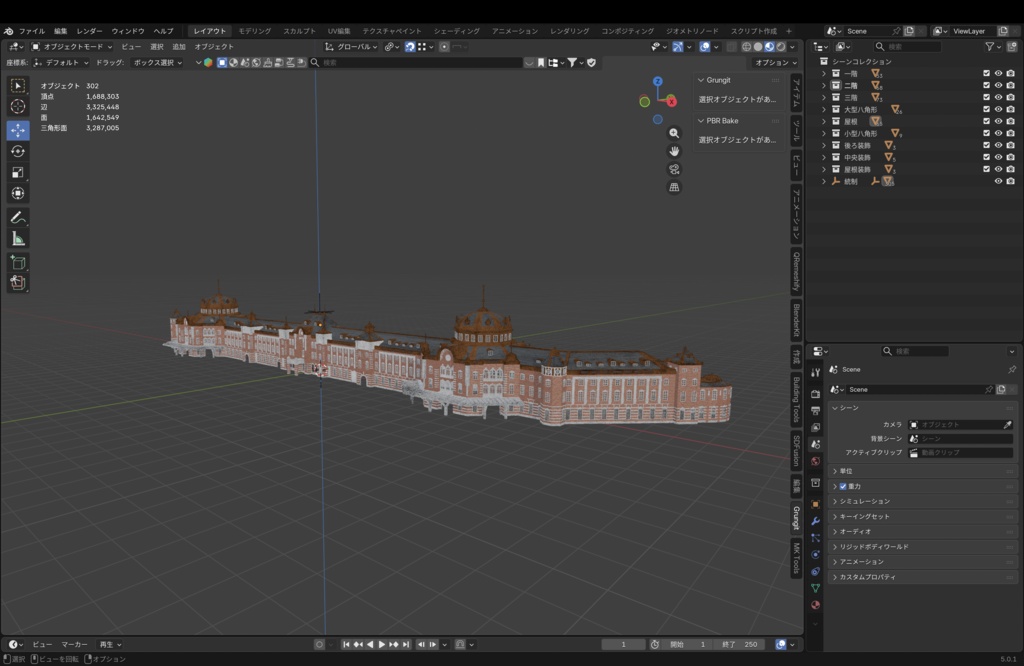The width and height of the screenshot is (1024, 666).
Task: Select rendered viewport shading mode
Action: point(781,46)
